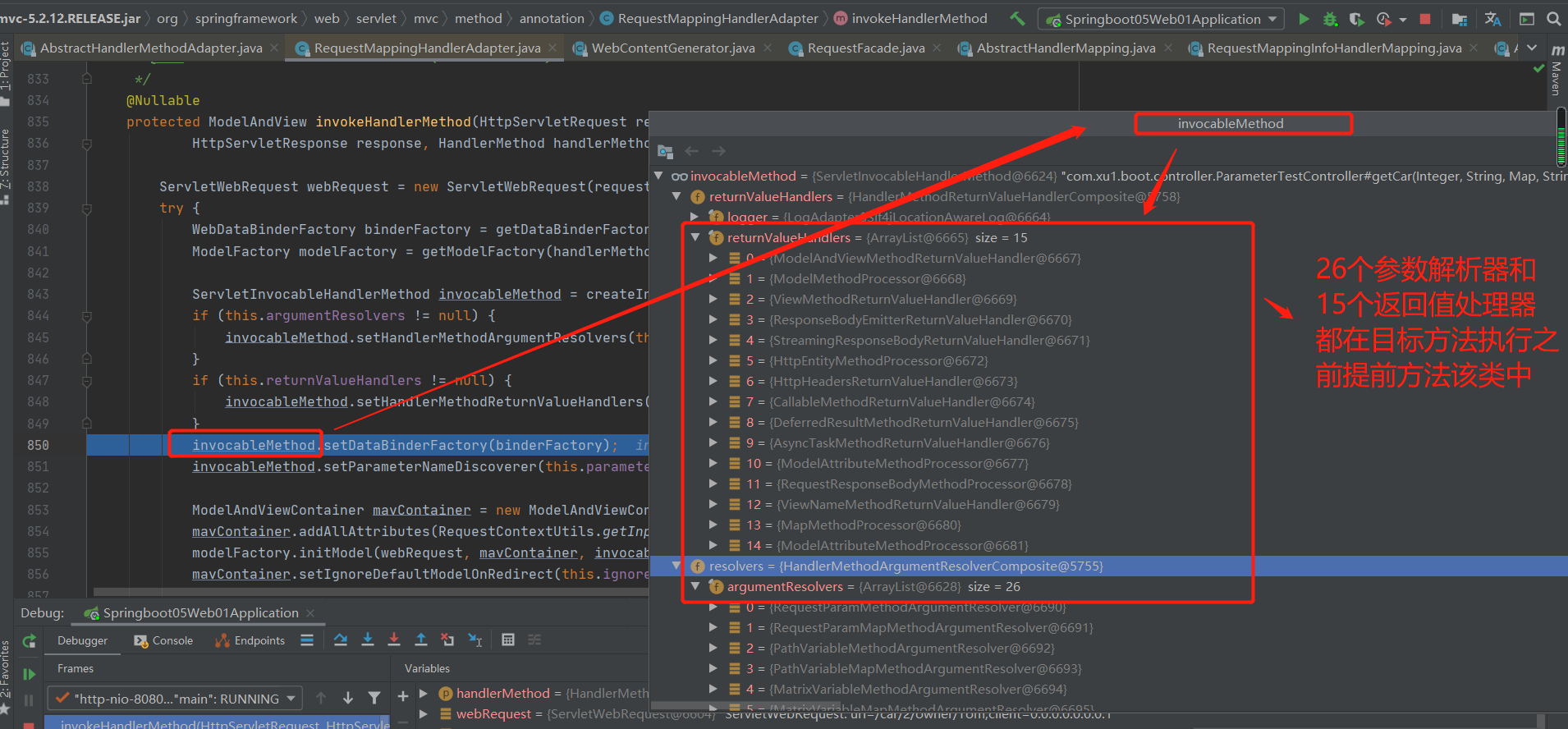Viewport: 1568px width, 729px height.
Task: Click the red Force Step Into icon
Action: 394,640
